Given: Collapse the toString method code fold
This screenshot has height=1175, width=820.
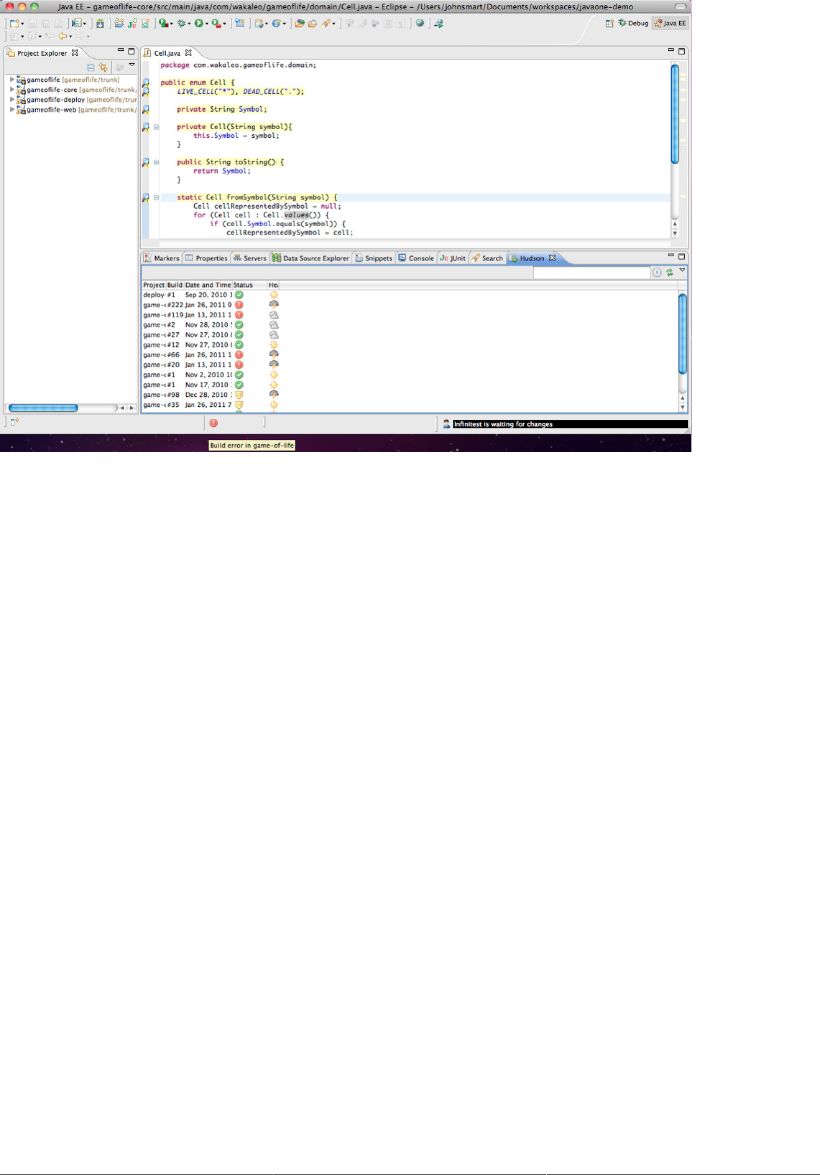Looking at the screenshot, I should (x=157, y=162).
